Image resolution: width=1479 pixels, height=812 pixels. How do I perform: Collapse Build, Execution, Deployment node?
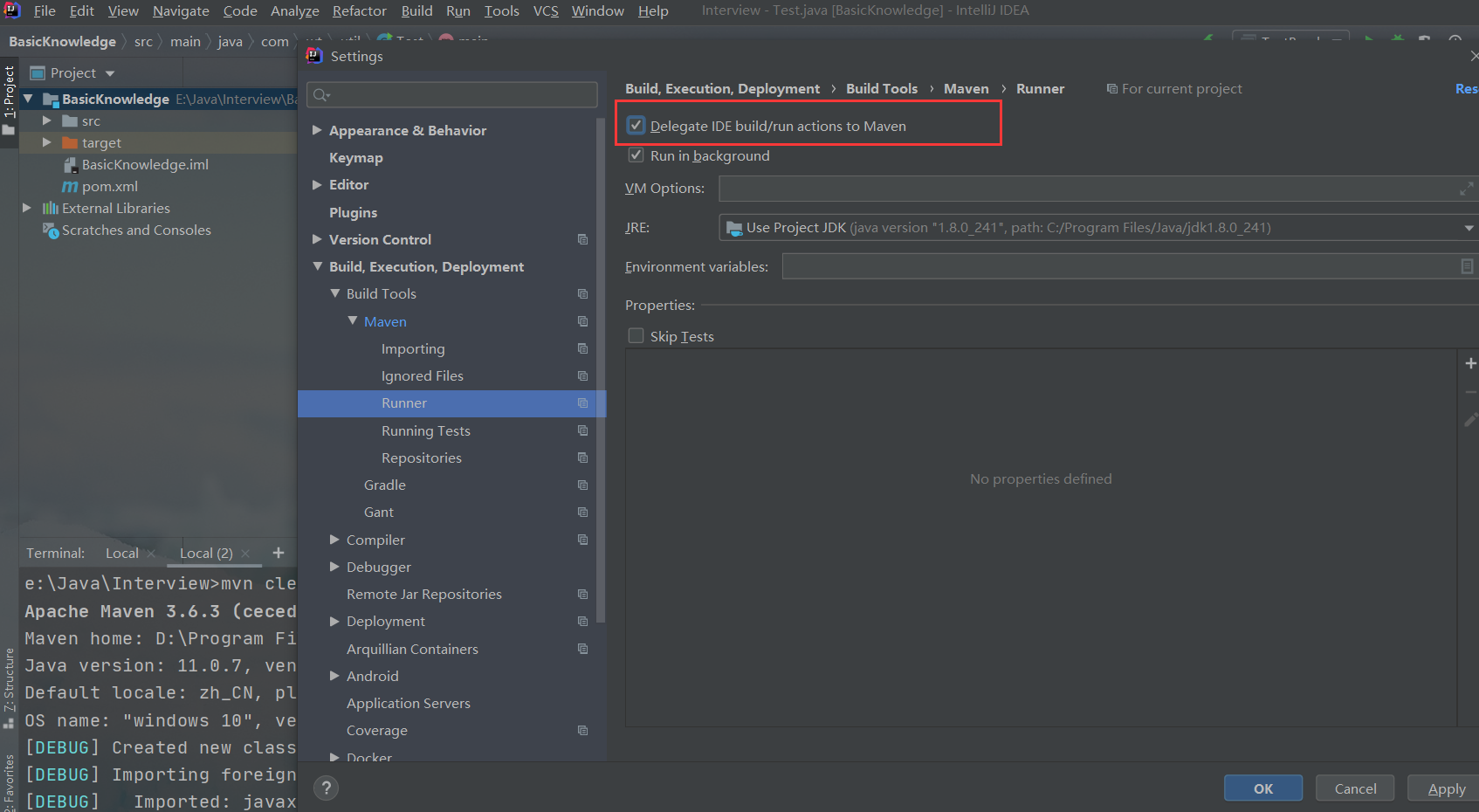(317, 266)
